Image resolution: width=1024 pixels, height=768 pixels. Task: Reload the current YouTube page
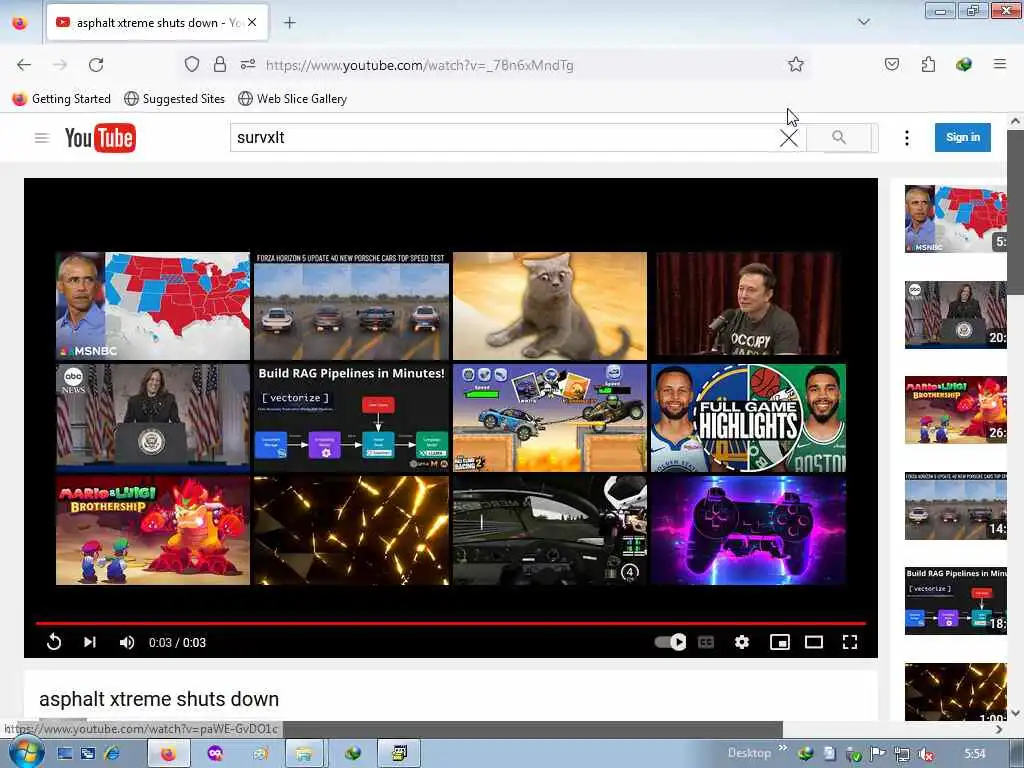coord(96,65)
